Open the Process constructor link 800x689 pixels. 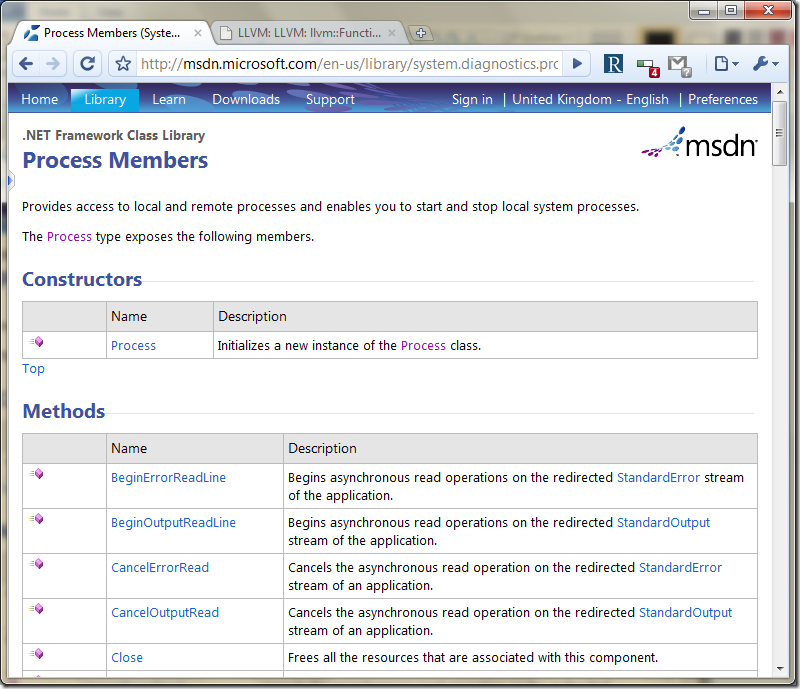point(133,346)
